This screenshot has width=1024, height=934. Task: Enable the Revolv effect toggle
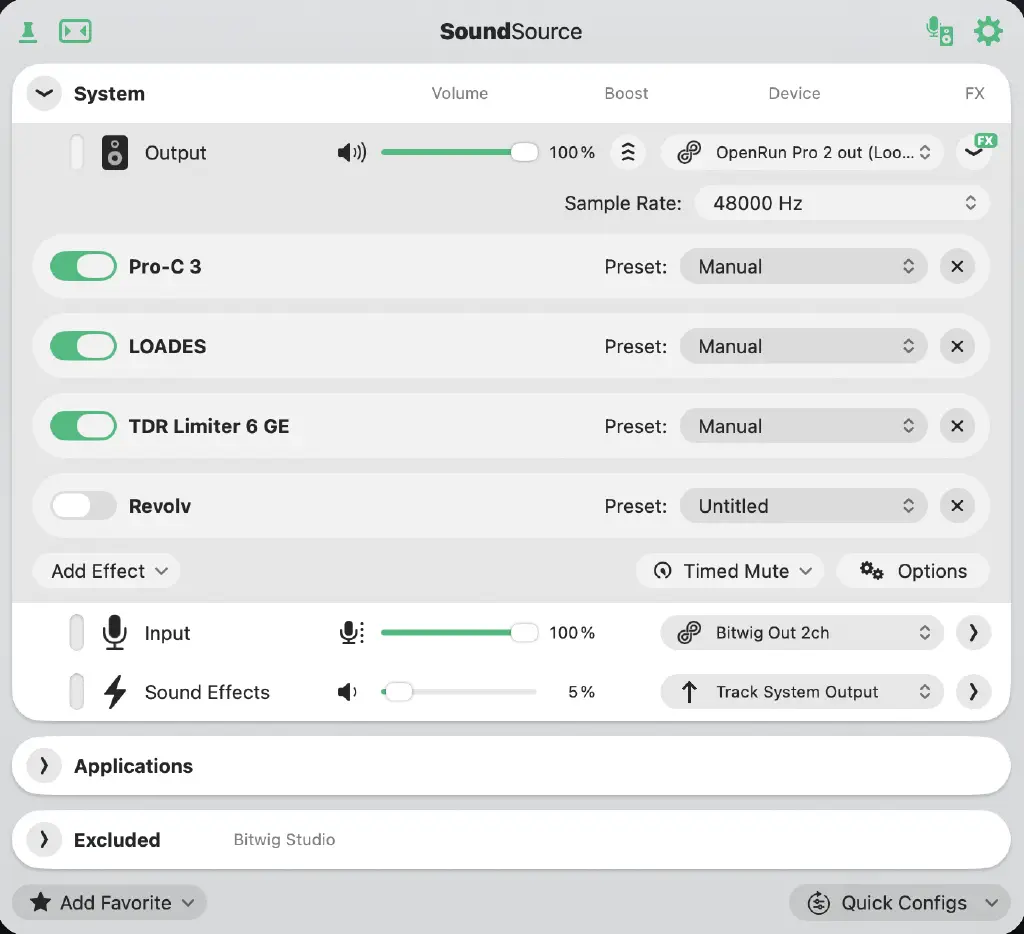point(83,506)
